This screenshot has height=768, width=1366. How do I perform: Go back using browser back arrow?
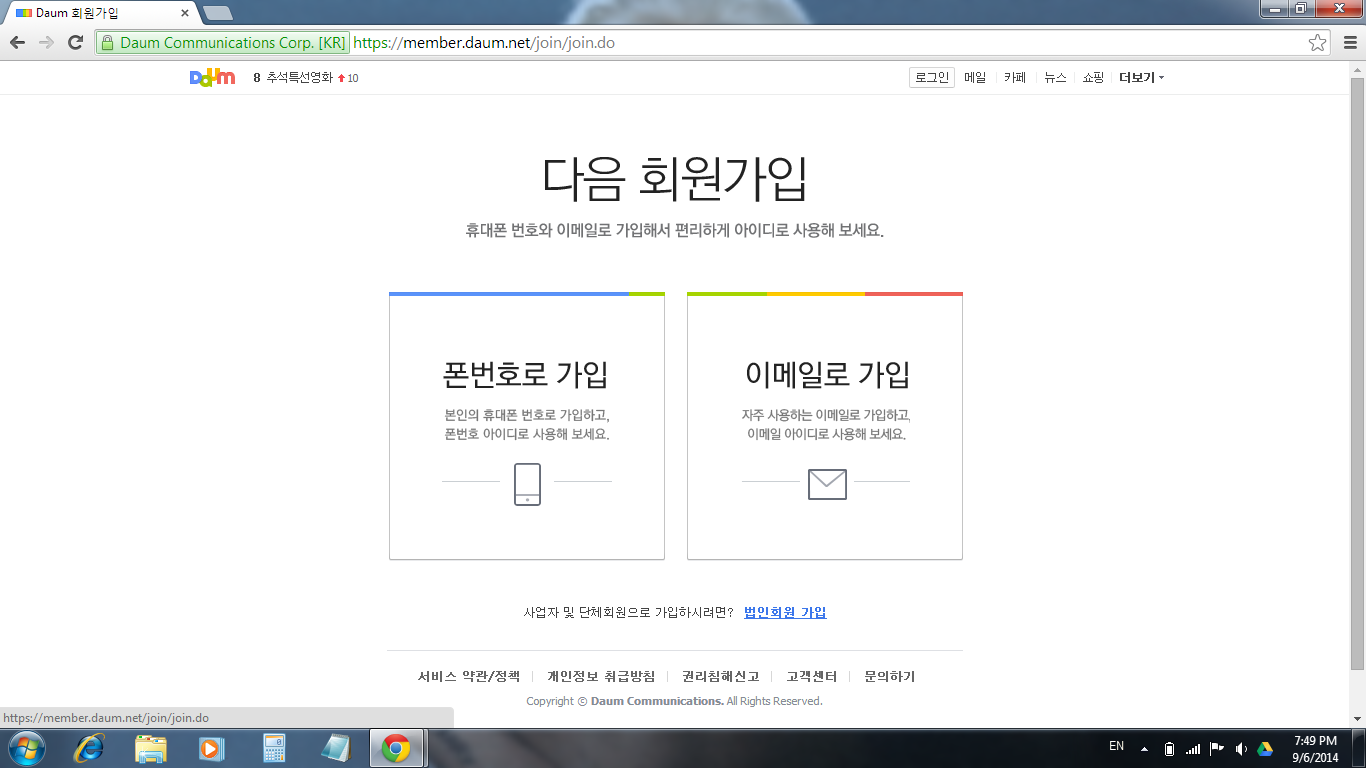pos(17,42)
